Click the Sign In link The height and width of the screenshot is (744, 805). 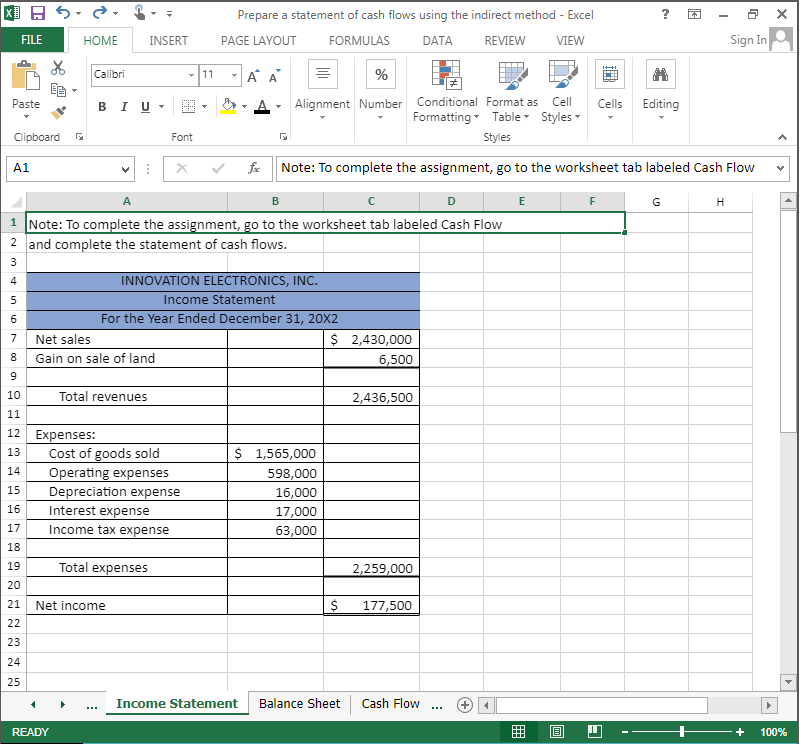pyautogui.click(x=747, y=40)
